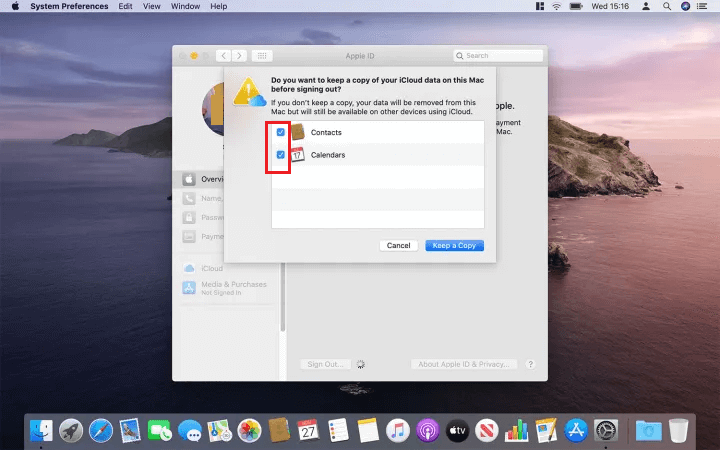Open the Downloads folder in Dock
Image resolution: width=720 pixels, height=450 pixels.
pos(648,431)
